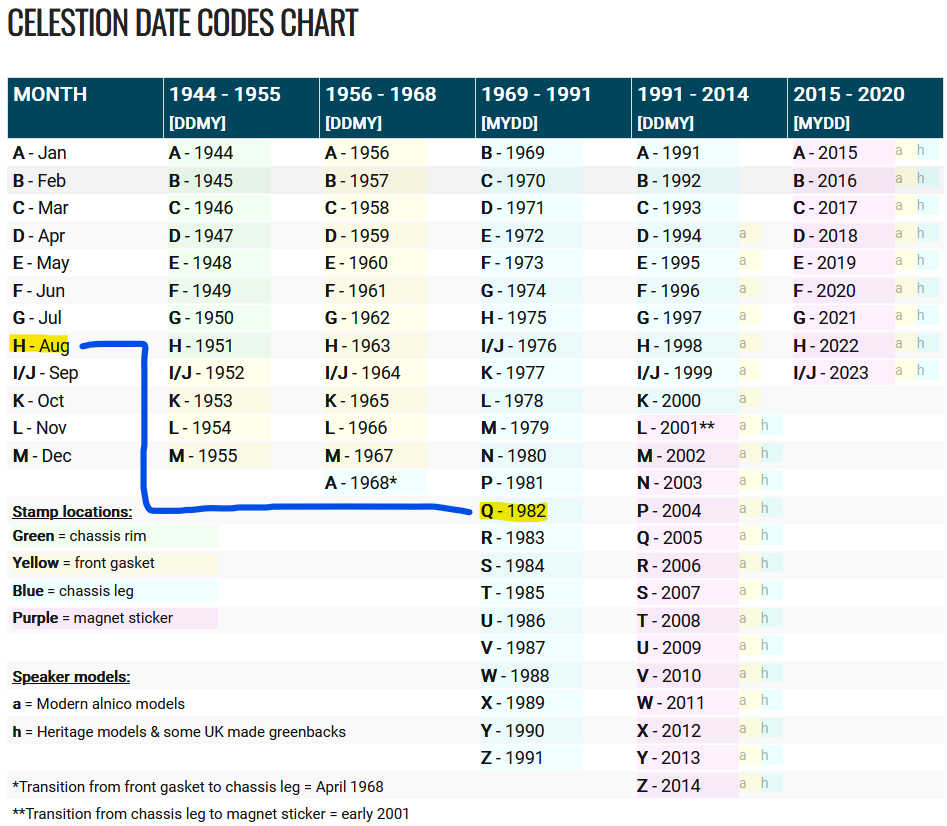Click the '1956 - 1968' column header
Image resolution: width=947 pixels, height=826 pixels.
click(x=397, y=107)
